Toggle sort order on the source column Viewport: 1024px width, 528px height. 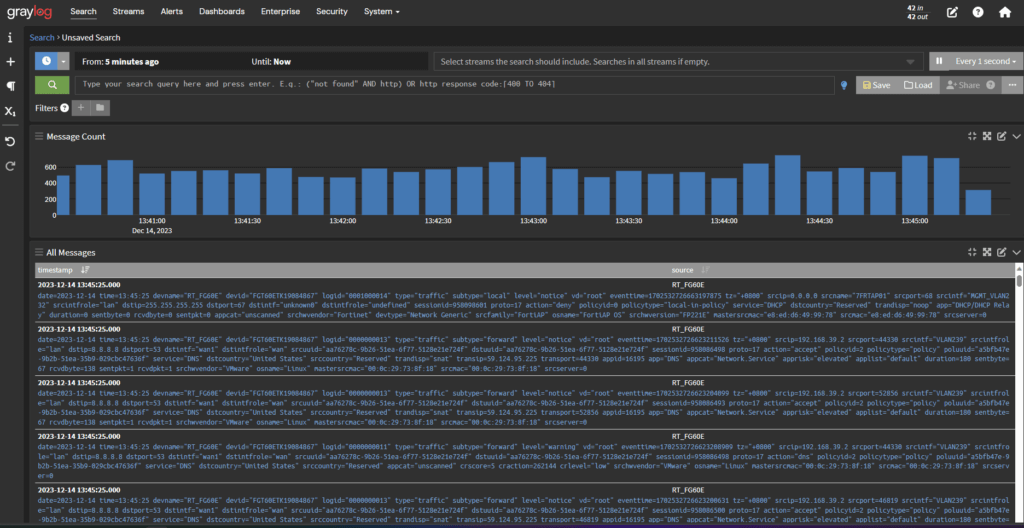point(705,270)
